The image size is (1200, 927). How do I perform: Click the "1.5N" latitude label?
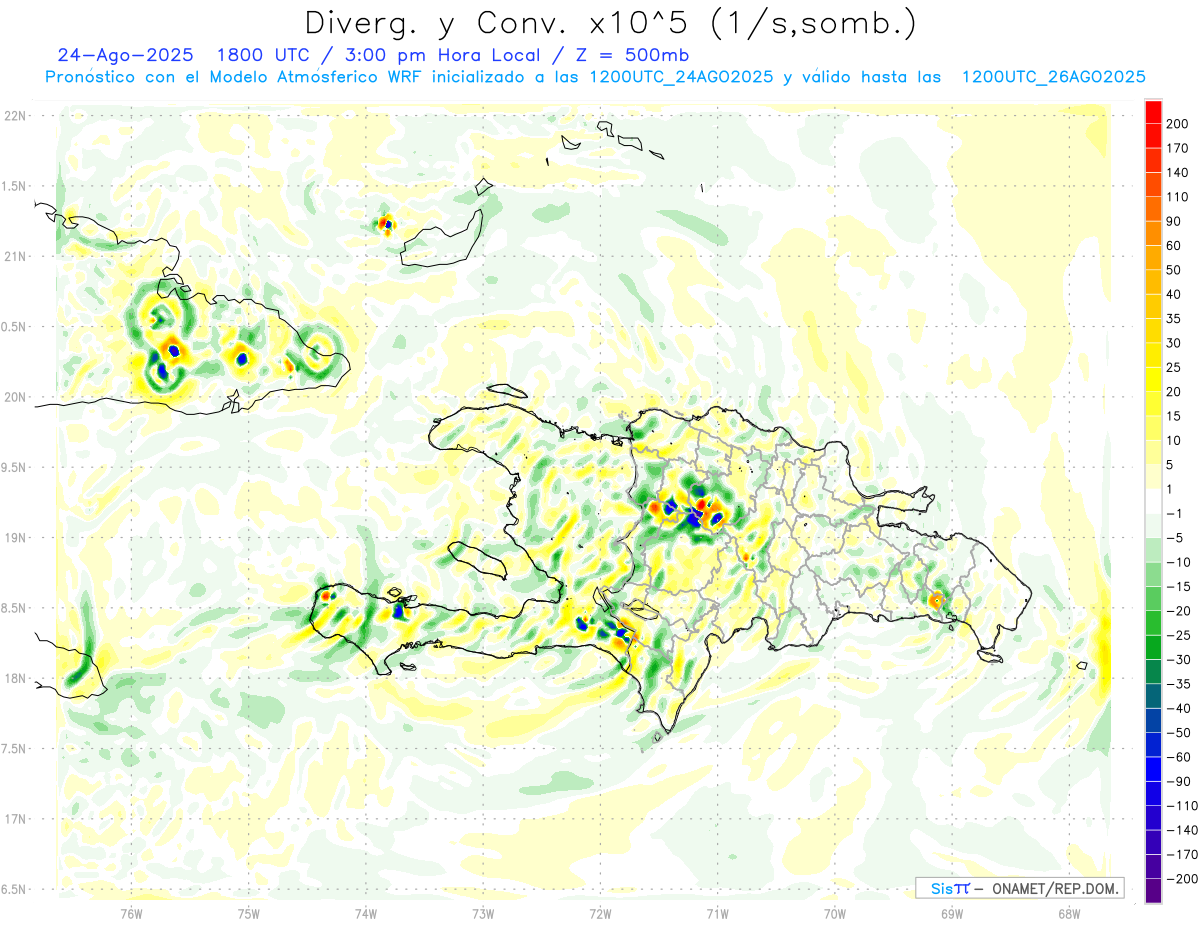coord(15,186)
